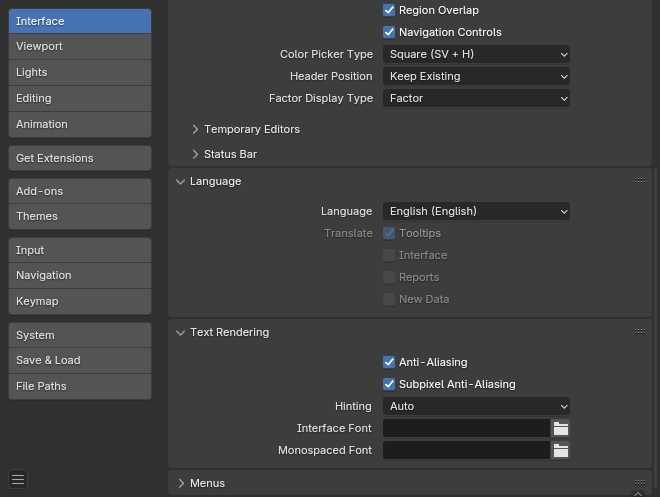Toggle Translate Tooltips checkbox
The height and width of the screenshot is (497, 660).
click(389, 233)
